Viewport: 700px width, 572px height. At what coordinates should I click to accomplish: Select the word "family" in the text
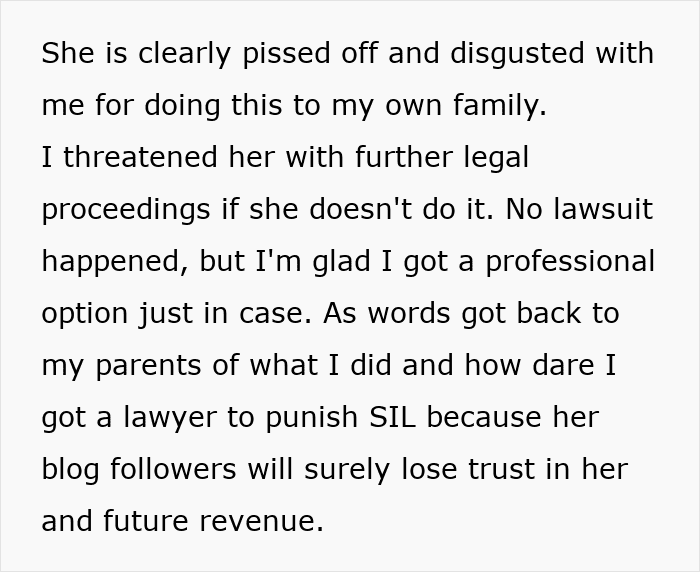[496, 105]
